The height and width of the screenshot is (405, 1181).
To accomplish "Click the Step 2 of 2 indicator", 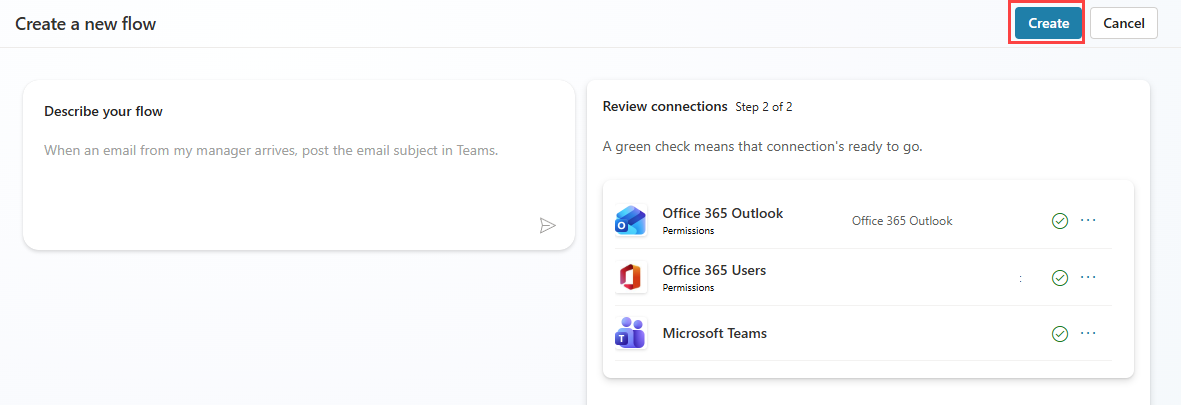I will [764, 107].
